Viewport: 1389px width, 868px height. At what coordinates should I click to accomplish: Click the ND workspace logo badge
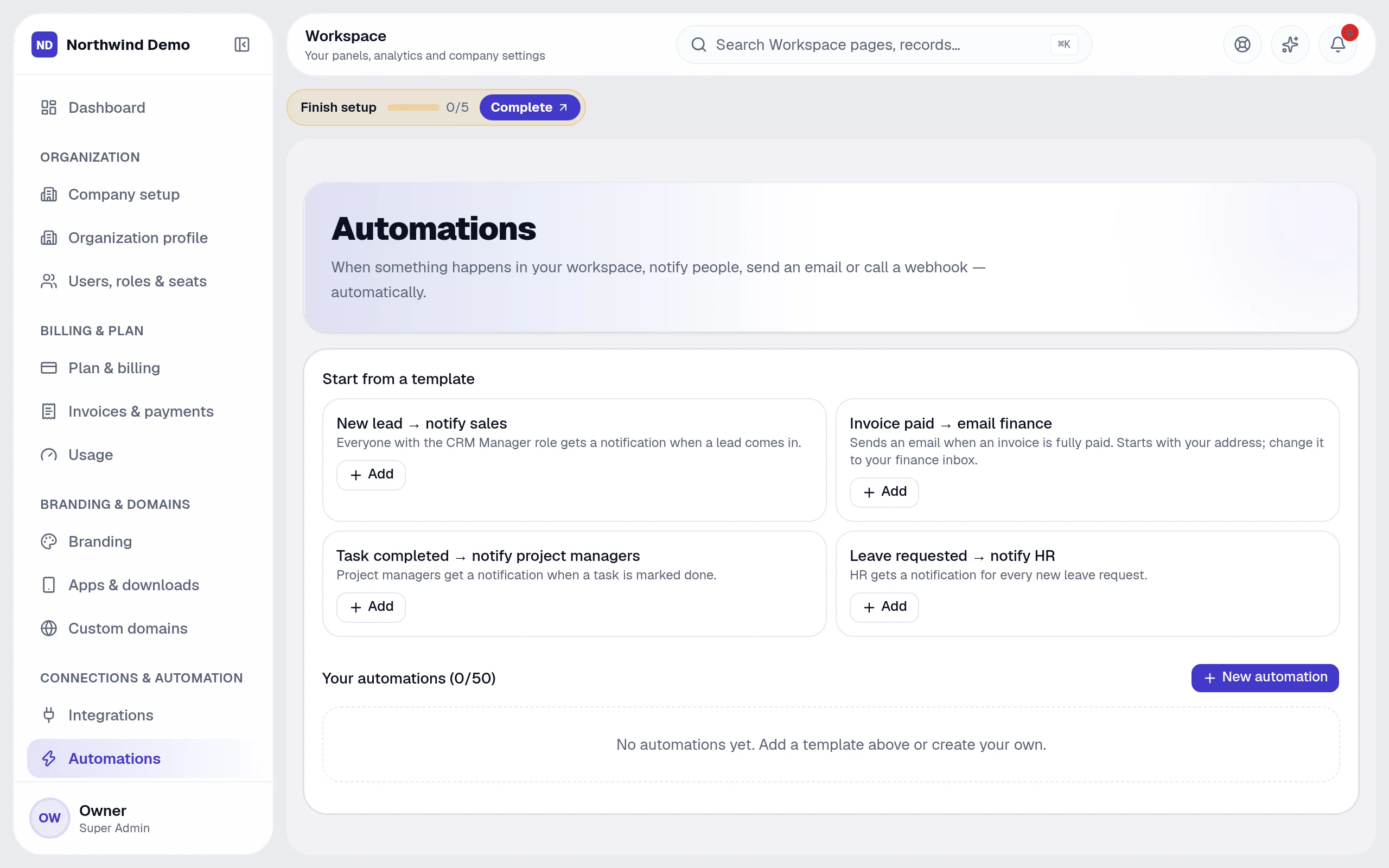(44, 44)
